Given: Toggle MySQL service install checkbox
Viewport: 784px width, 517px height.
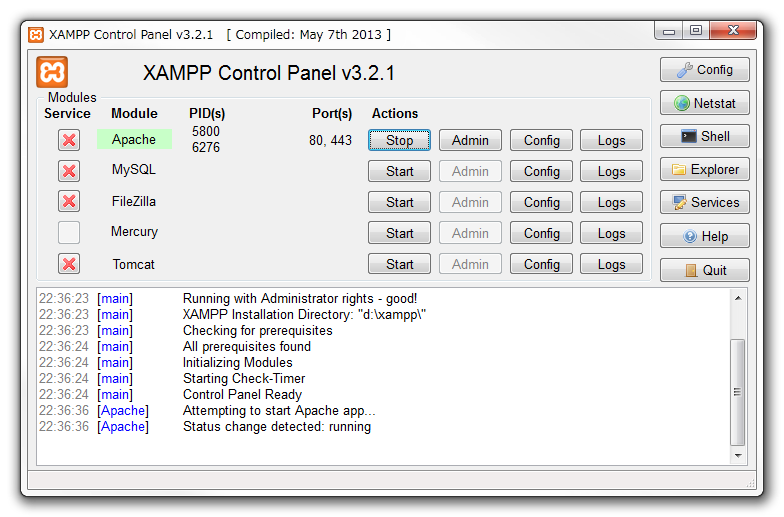Looking at the screenshot, I should [x=69, y=171].
